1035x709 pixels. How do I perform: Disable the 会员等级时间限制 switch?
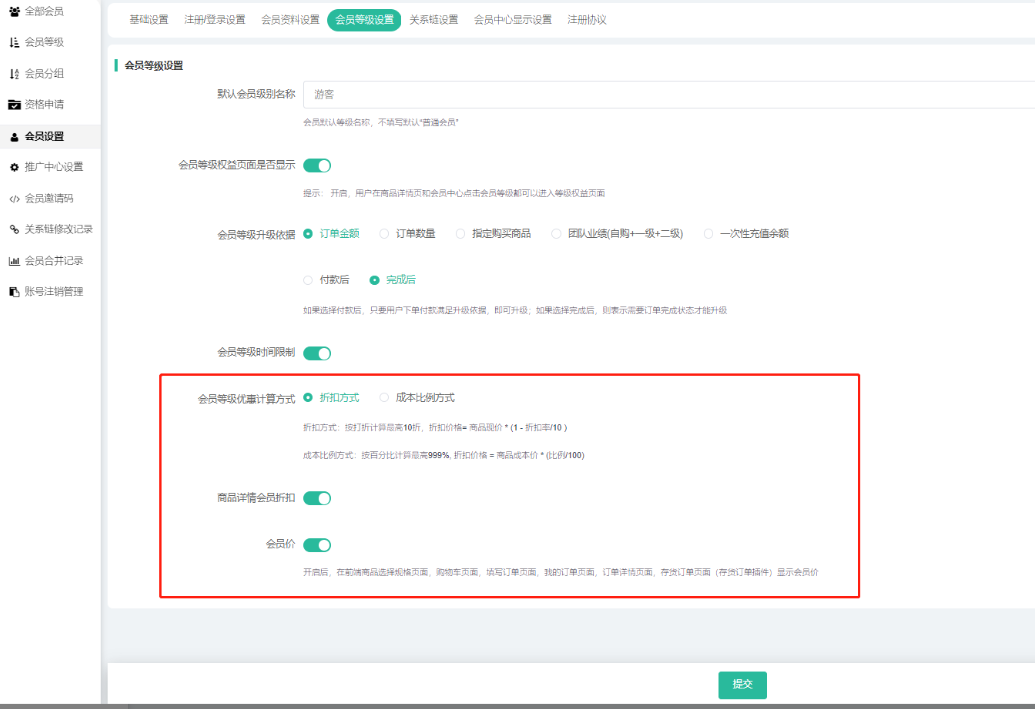[x=317, y=353]
